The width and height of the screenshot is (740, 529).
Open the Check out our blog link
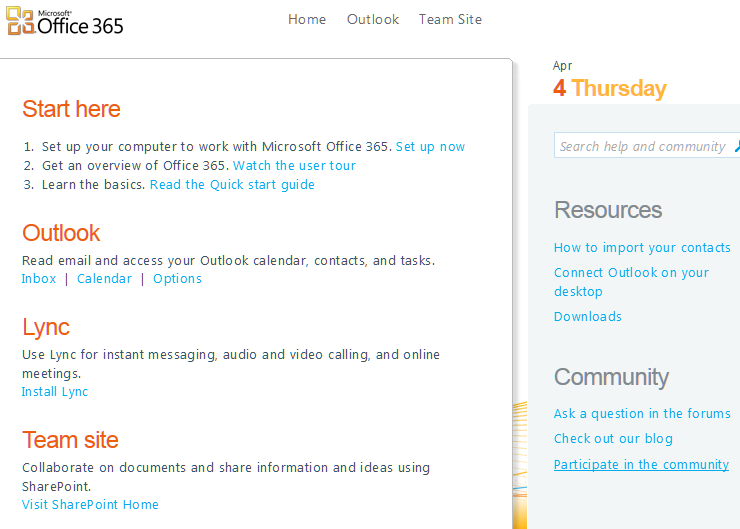(613, 439)
